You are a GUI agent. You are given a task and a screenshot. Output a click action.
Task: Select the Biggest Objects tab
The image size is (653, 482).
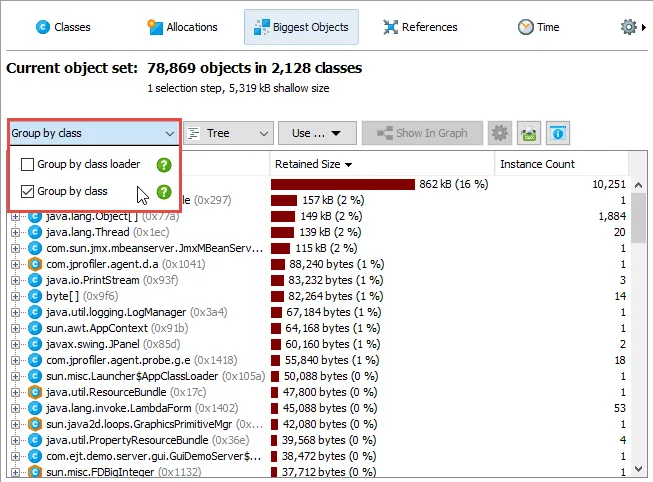point(301,27)
